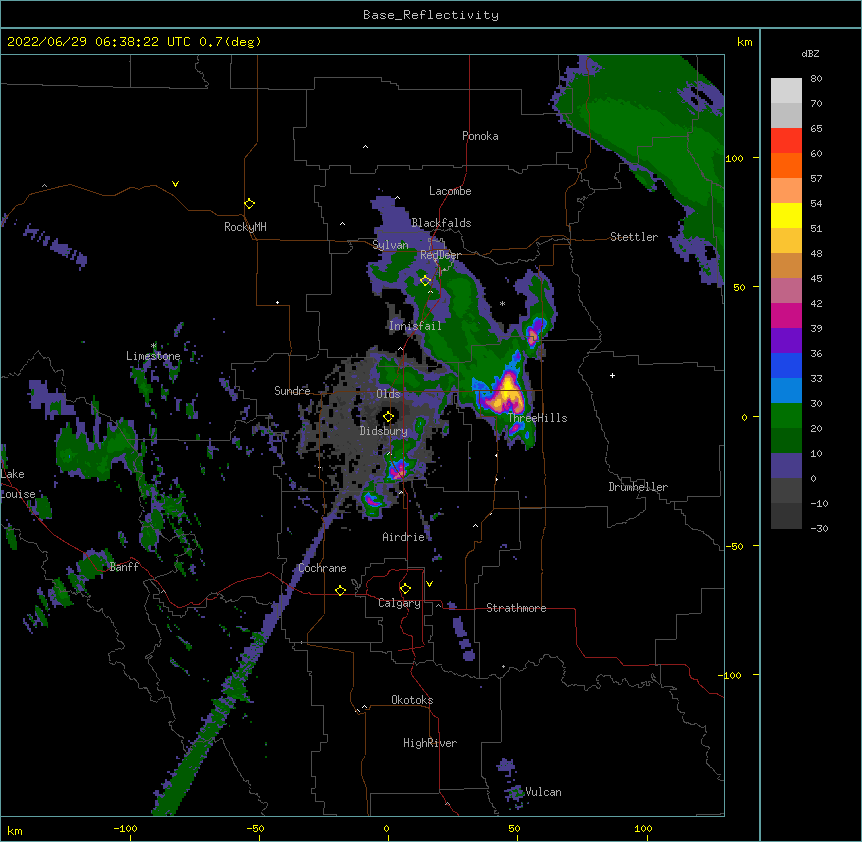The width and height of the screenshot is (862, 842).
Task: Click the intense yellow storm core near ThreeHills
Action: click(x=506, y=395)
